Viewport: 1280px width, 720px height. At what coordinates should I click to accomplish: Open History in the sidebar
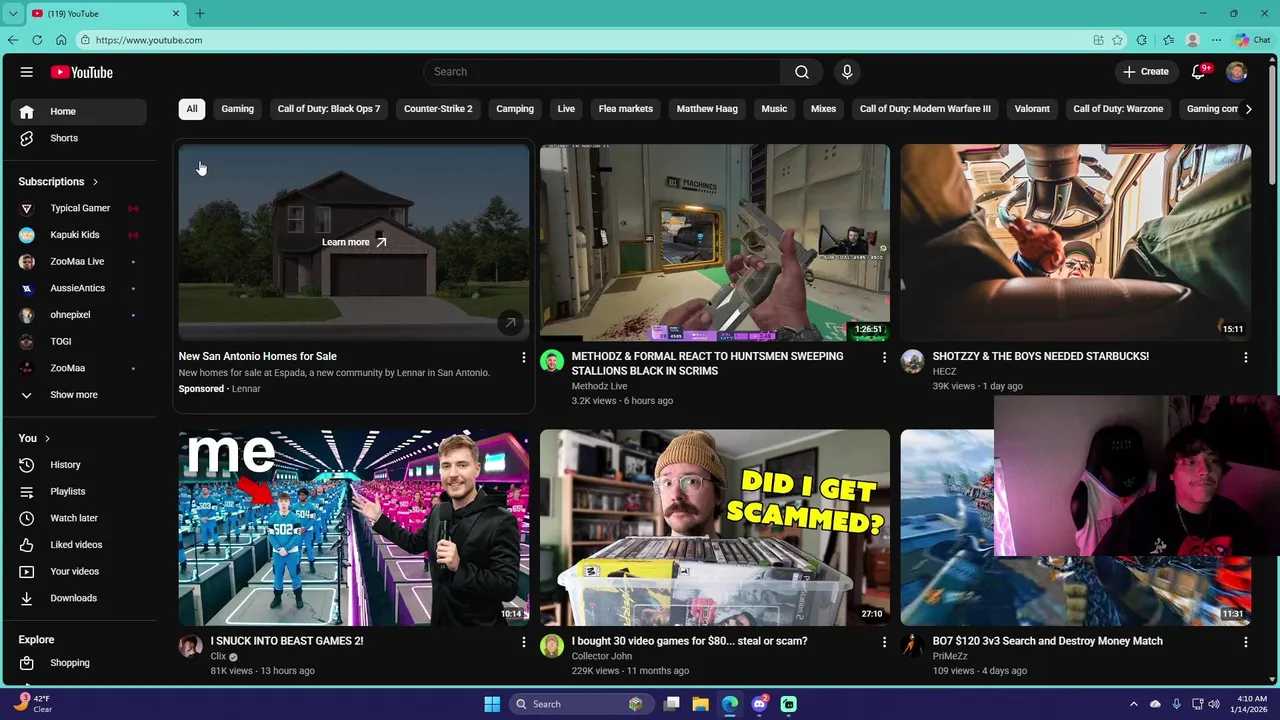tap(79, 465)
